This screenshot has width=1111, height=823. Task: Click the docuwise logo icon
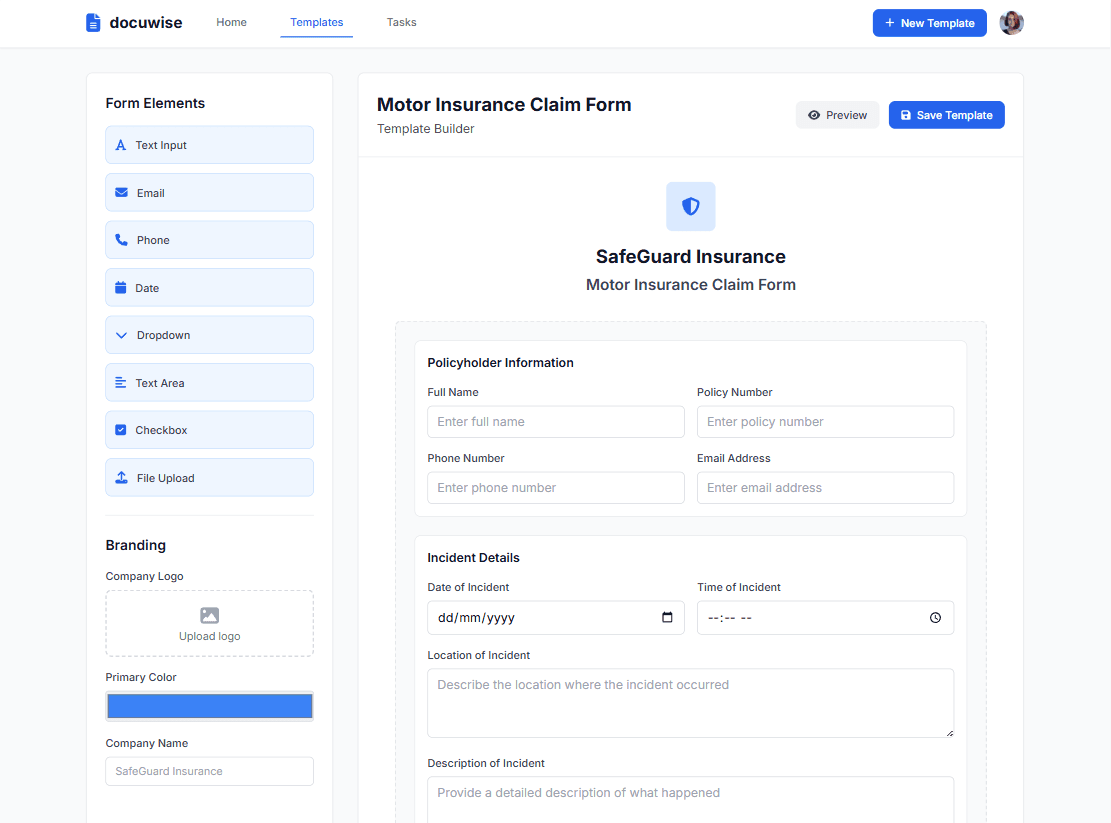(95, 22)
